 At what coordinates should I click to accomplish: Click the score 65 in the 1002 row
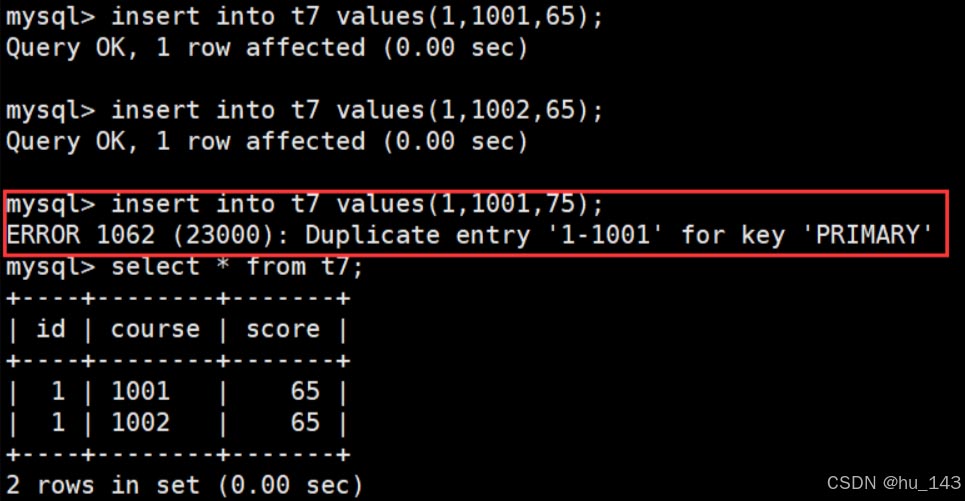pyautogui.click(x=305, y=423)
